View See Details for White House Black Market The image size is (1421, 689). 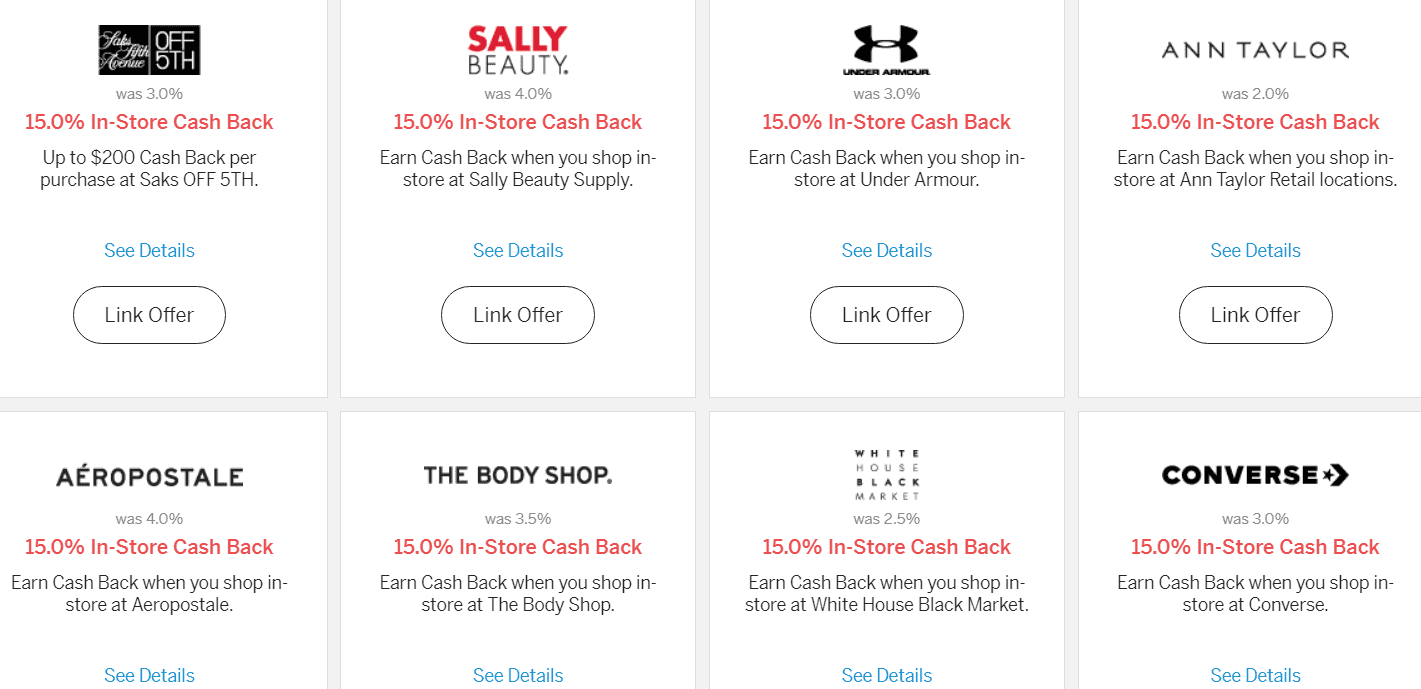point(886,676)
